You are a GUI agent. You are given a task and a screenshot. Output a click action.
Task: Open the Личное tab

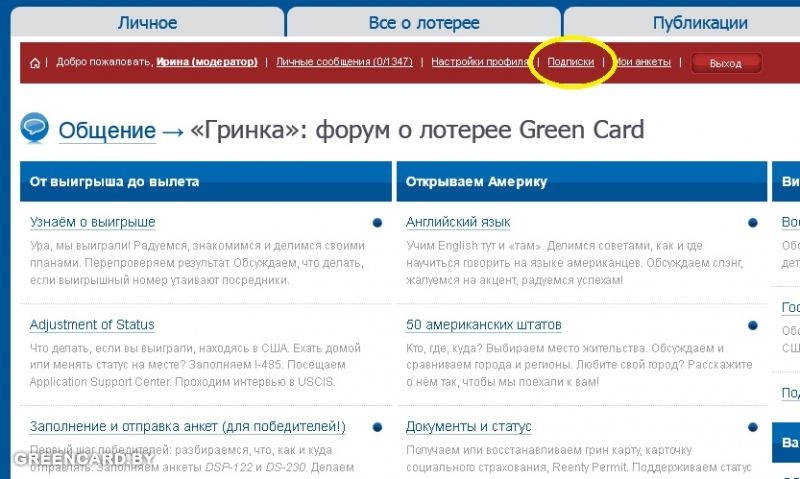click(x=147, y=22)
